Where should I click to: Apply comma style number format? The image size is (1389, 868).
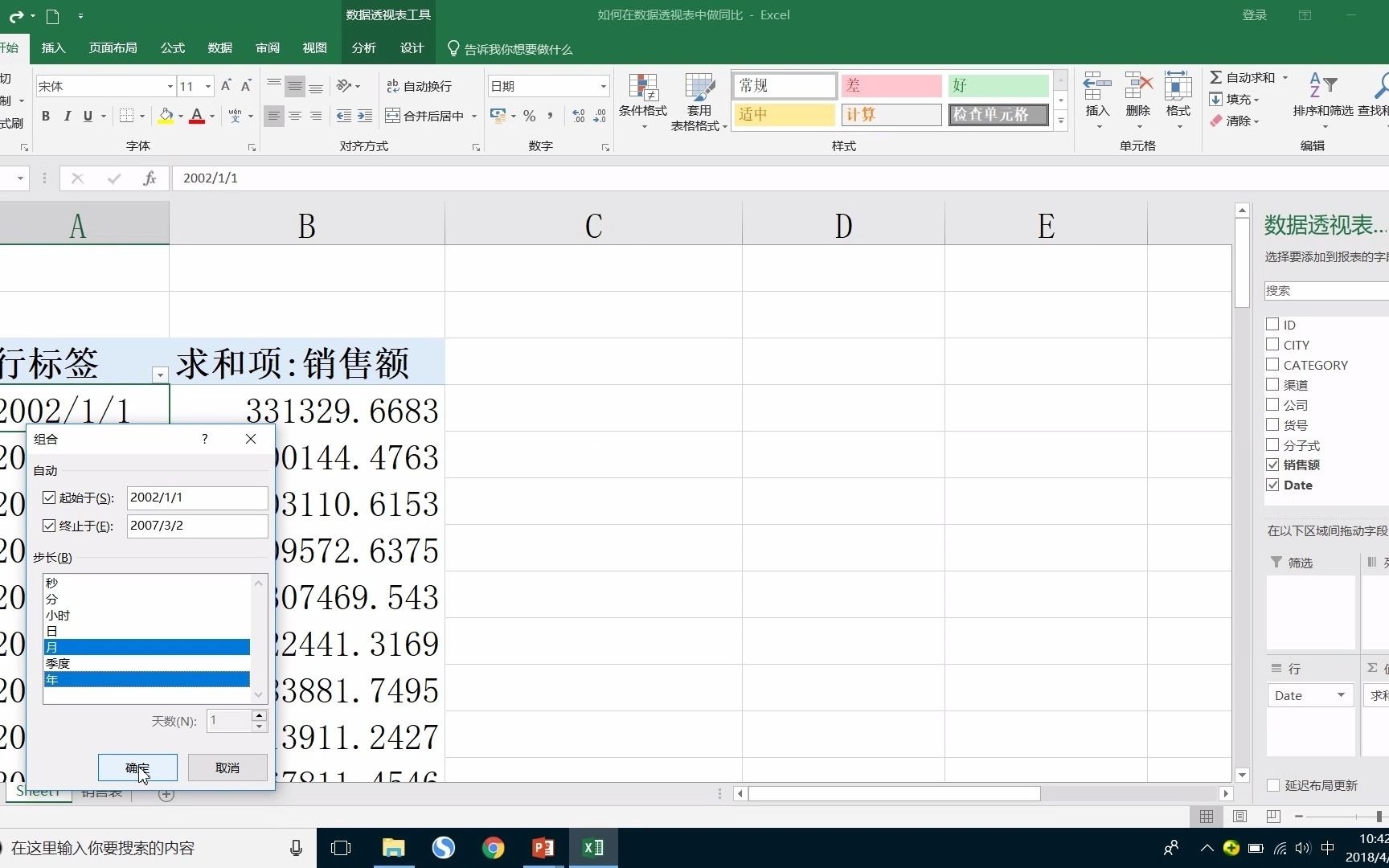tap(550, 117)
